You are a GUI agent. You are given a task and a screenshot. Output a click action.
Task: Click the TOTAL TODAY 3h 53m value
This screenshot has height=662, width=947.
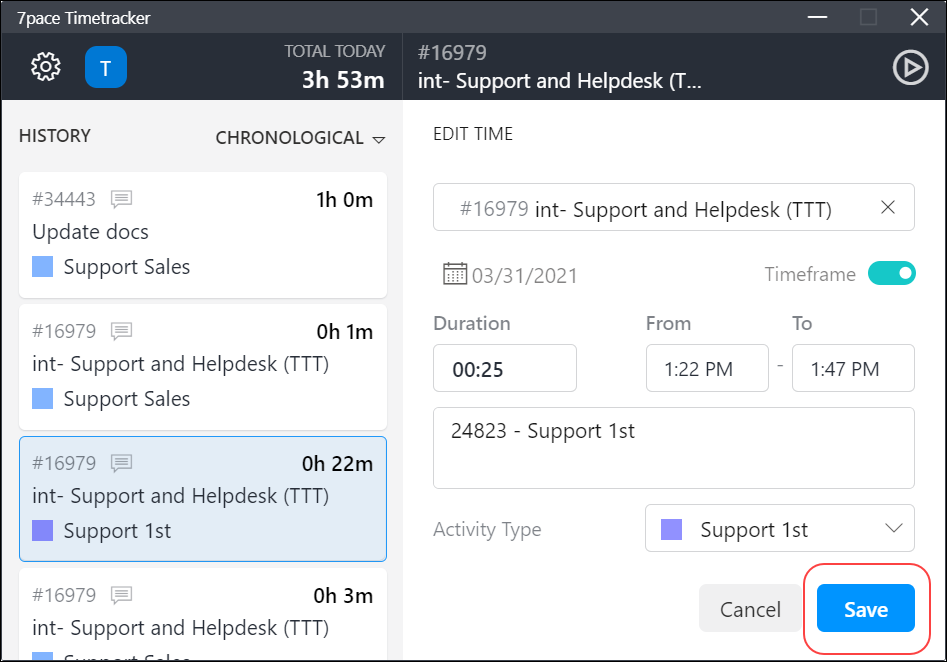tap(343, 80)
